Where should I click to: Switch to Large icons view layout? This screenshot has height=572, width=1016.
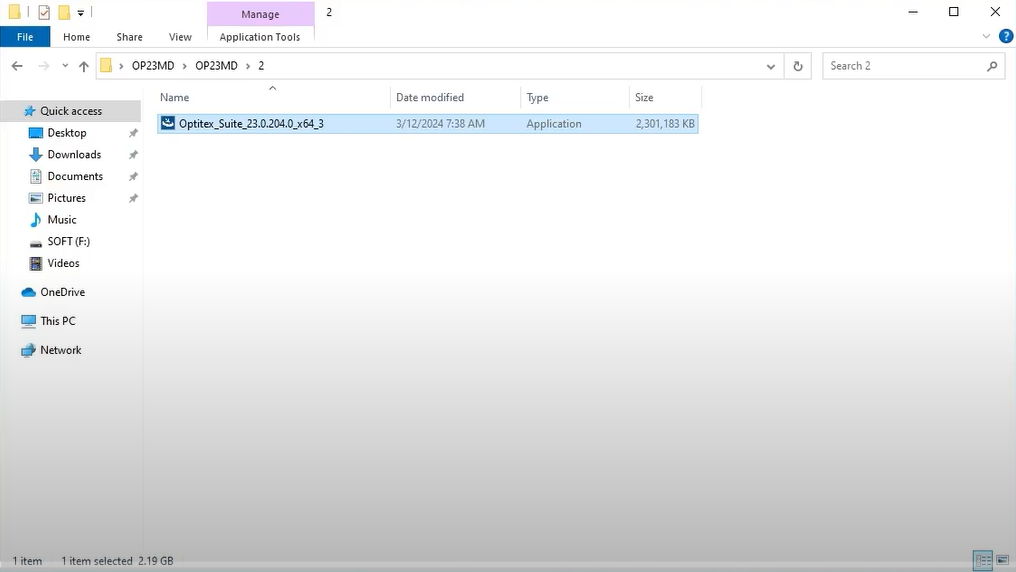pos(1002,560)
